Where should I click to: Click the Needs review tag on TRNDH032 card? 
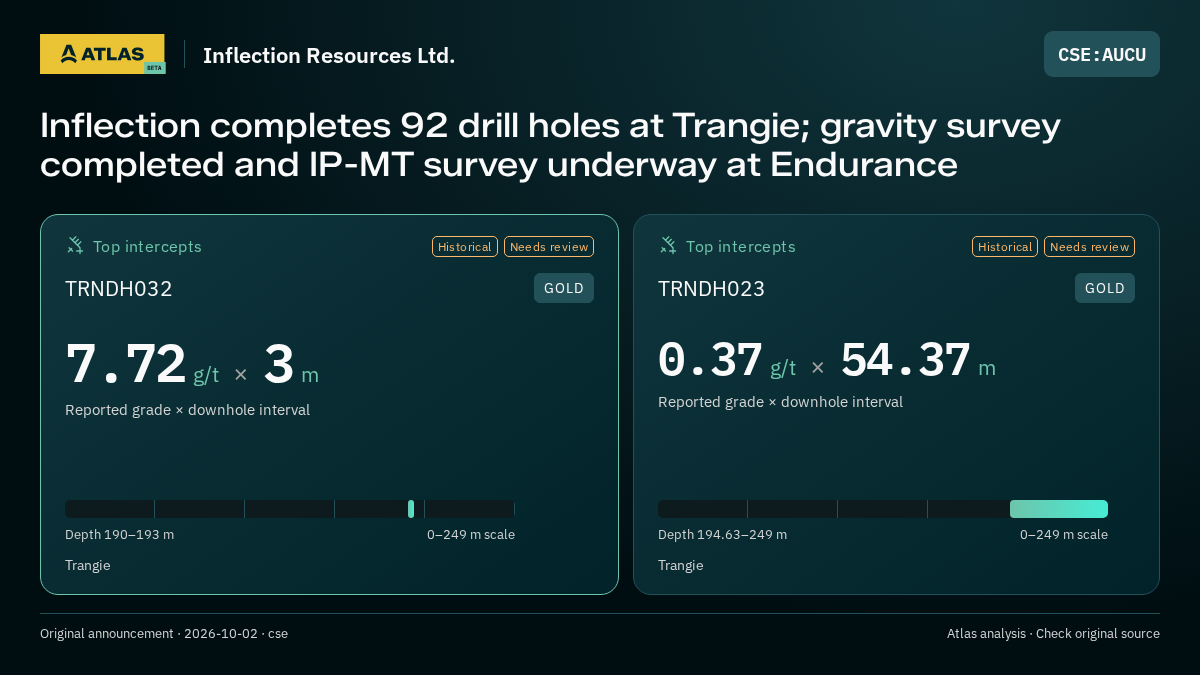coord(549,247)
